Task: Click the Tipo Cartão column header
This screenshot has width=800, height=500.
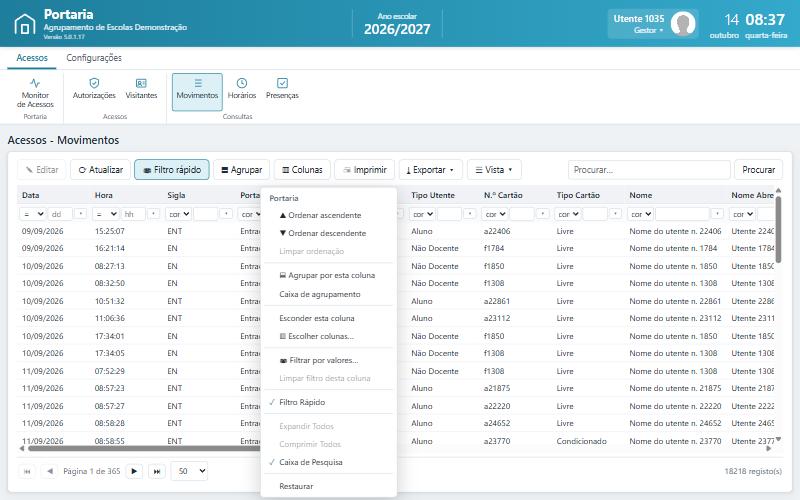Action: 589,195
